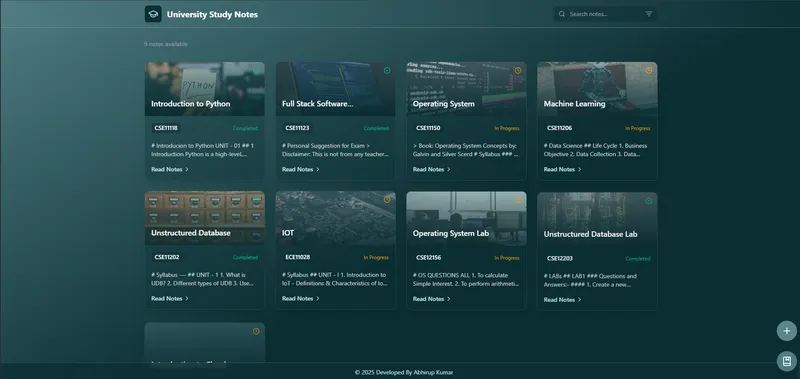Open Read Notes on the IOT card

(301, 298)
